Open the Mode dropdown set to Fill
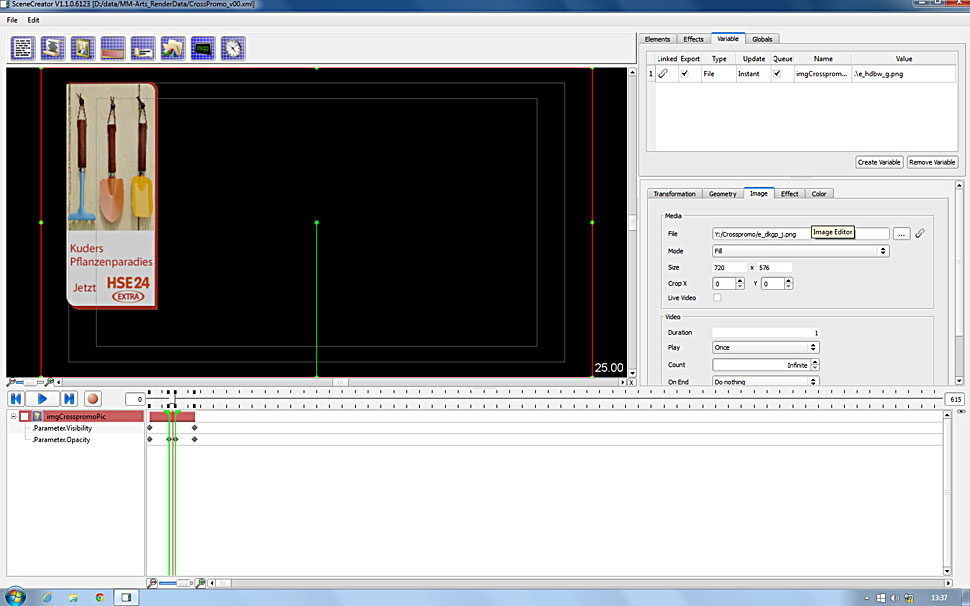 tap(800, 251)
